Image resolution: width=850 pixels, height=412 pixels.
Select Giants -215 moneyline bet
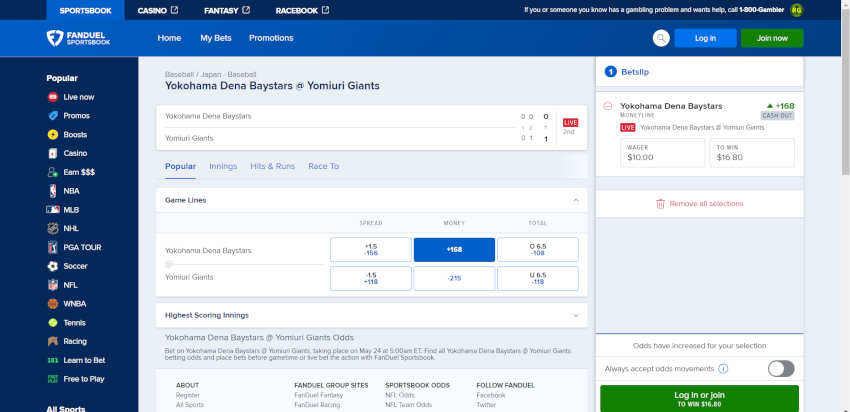point(454,278)
